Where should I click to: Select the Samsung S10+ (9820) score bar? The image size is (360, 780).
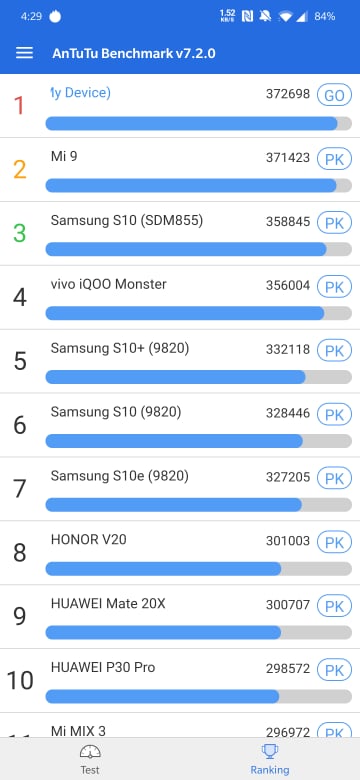(x=198, y=377)
